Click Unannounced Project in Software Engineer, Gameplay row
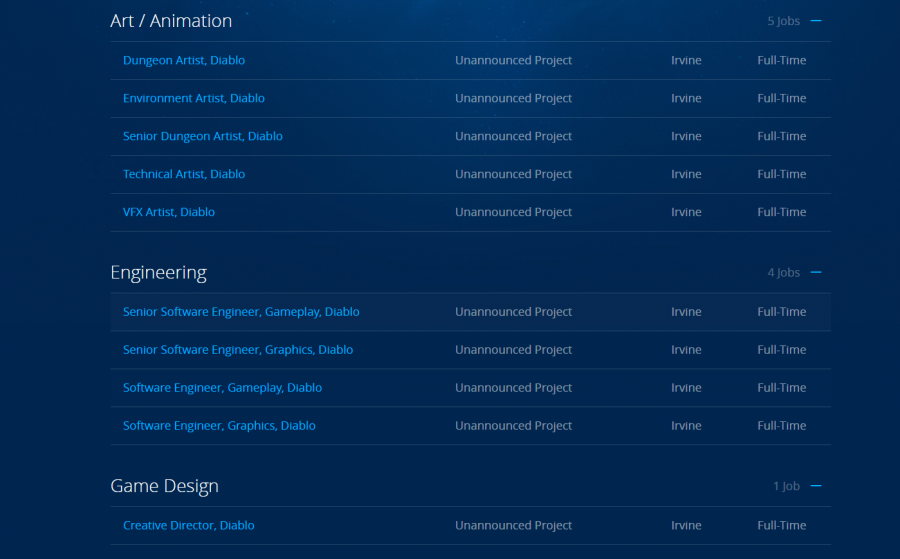 (513, 387)
